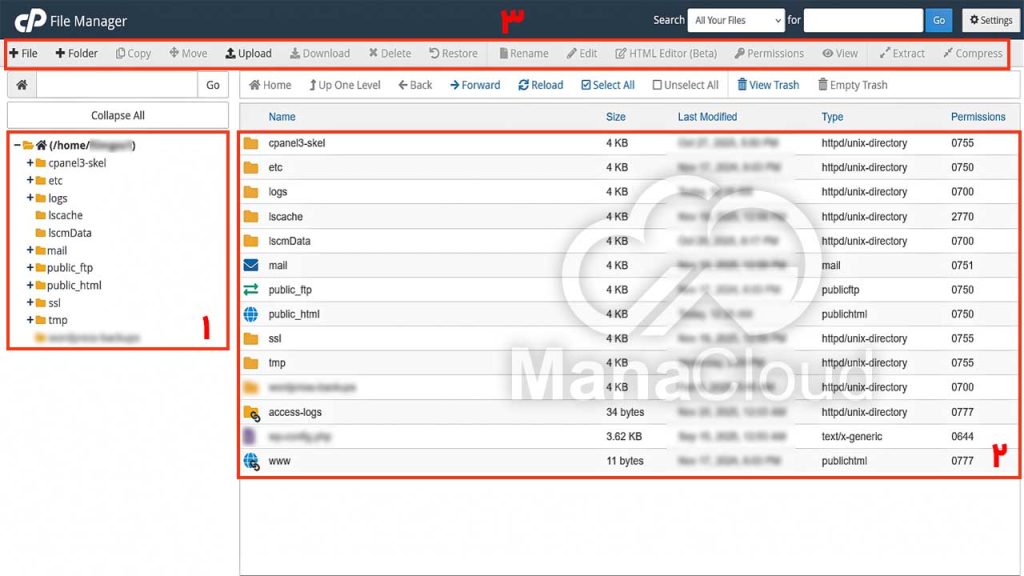This screenshot has height=576, width=1024.
Task: Open the All Your Files search dropdown
Action: [x=735, y=20]
